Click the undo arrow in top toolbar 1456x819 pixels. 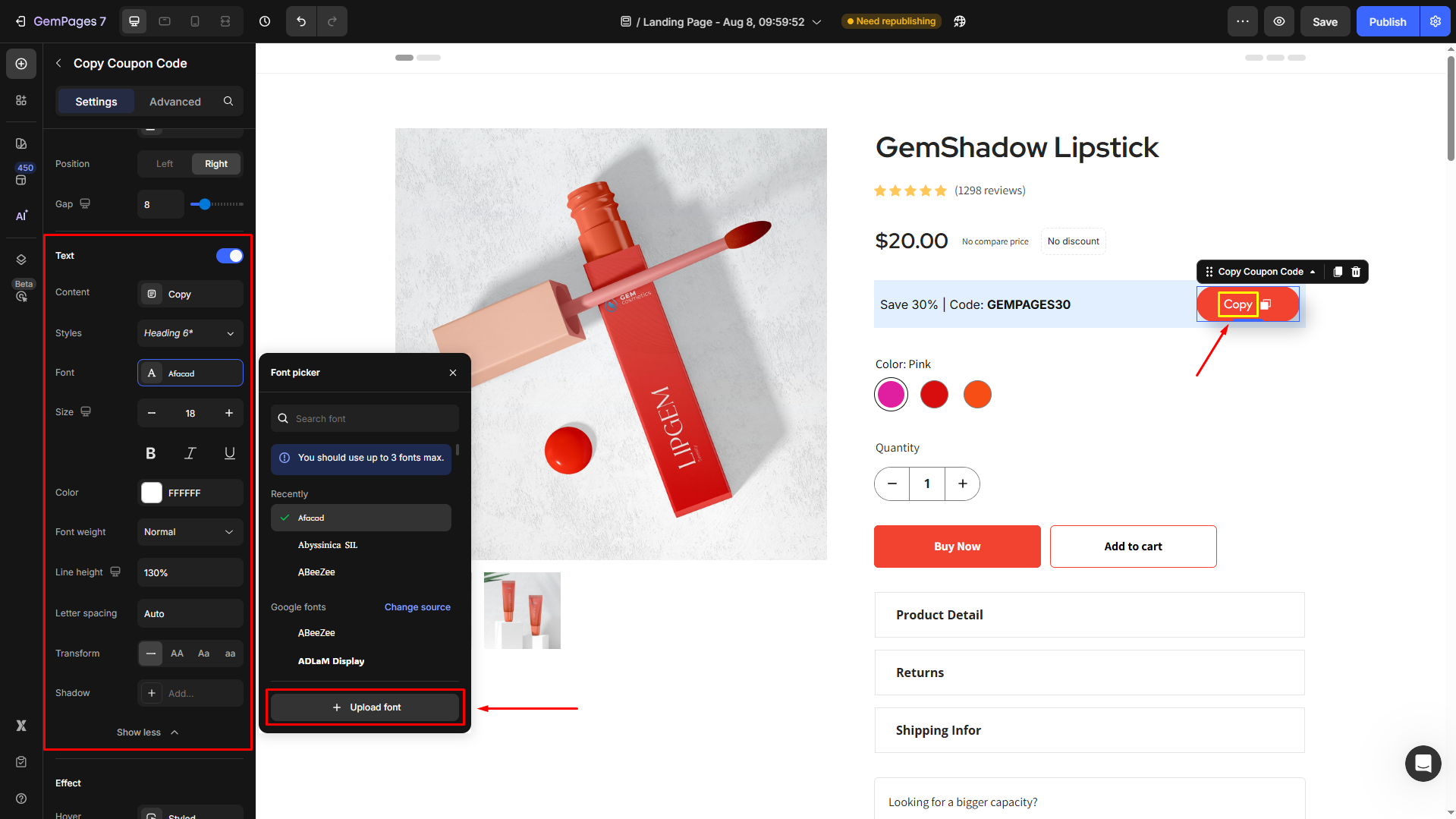click(301, 21)
